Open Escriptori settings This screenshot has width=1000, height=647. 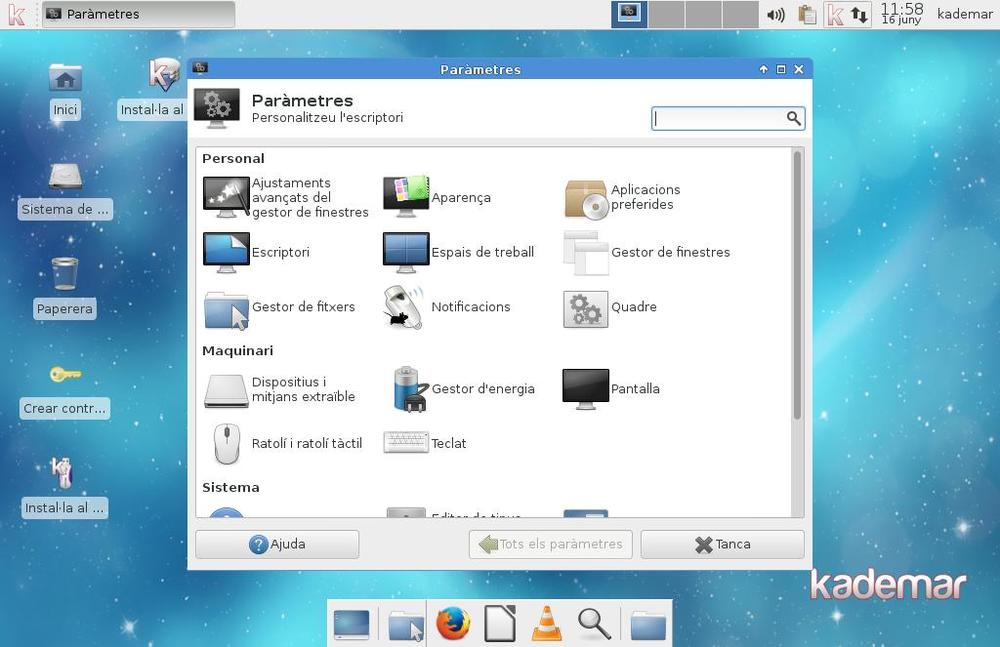tap(226, 252)
